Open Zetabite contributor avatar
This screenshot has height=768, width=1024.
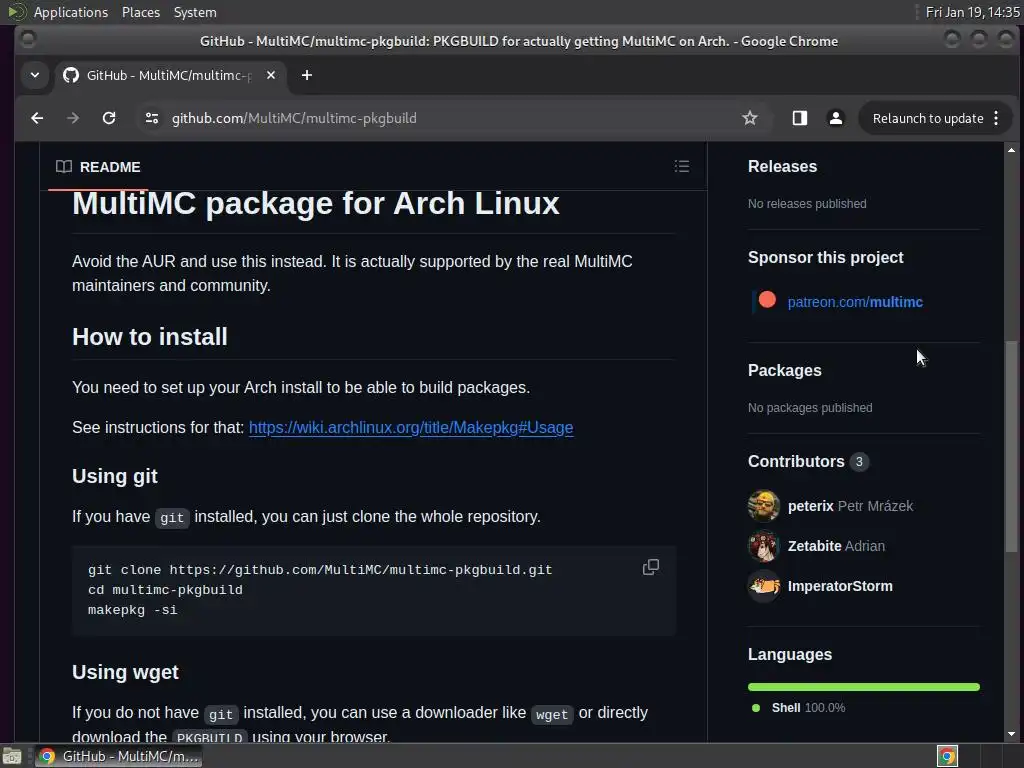[763, 546]
